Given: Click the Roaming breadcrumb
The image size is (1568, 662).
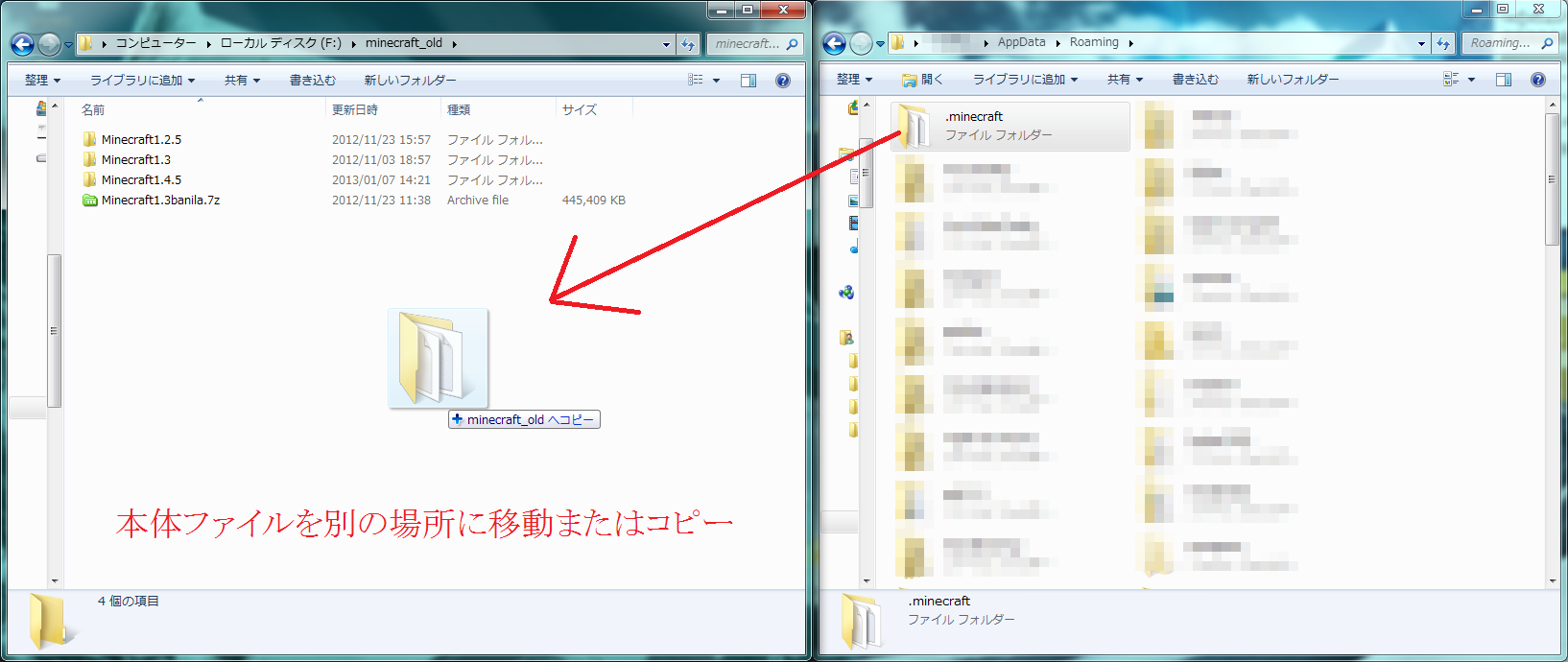Looking at the screenshot, I should pyautogui.click(x=1094, y=42).
